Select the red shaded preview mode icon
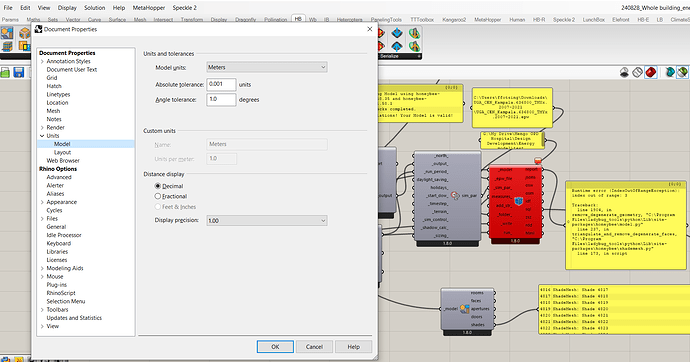This screenshot has height=362, width=690. coord(651,73)
